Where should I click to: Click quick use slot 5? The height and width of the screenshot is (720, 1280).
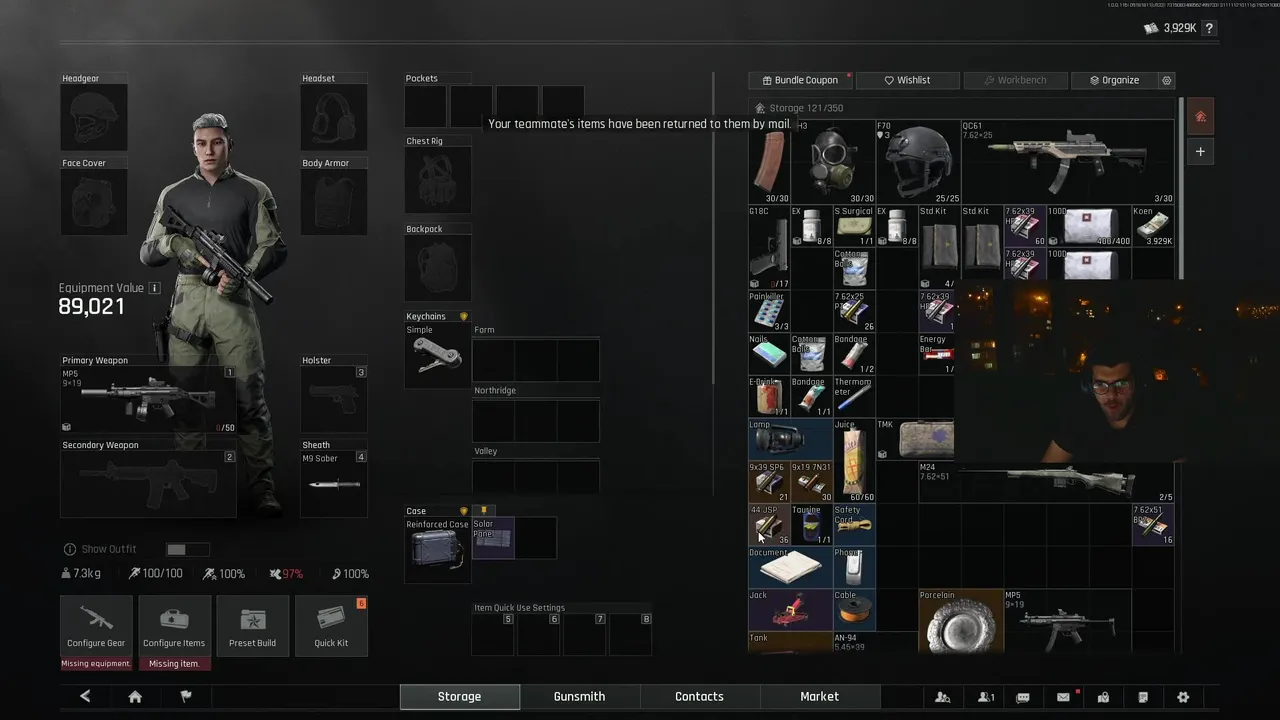tap(493, 634)
